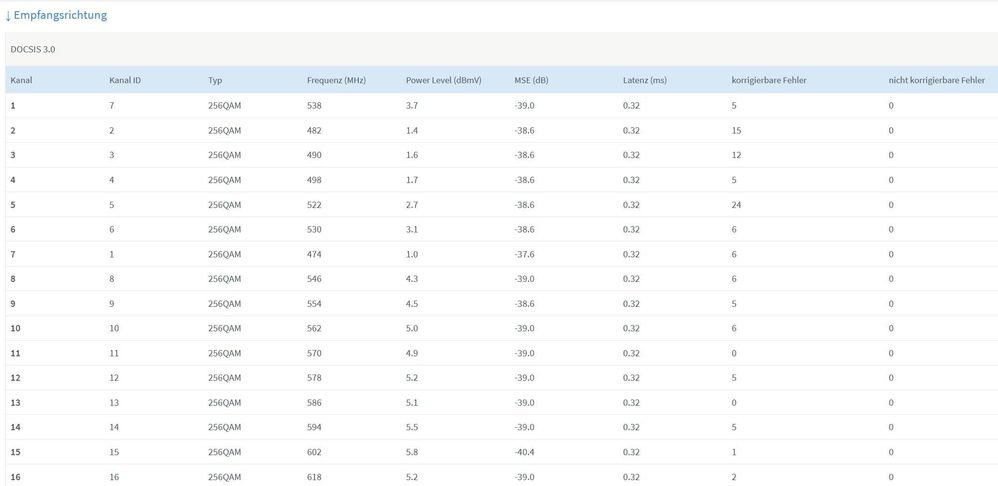Click the Typ column header
Image resolution: width=998 pixels, height=486 pixels.
click(215, 81)
